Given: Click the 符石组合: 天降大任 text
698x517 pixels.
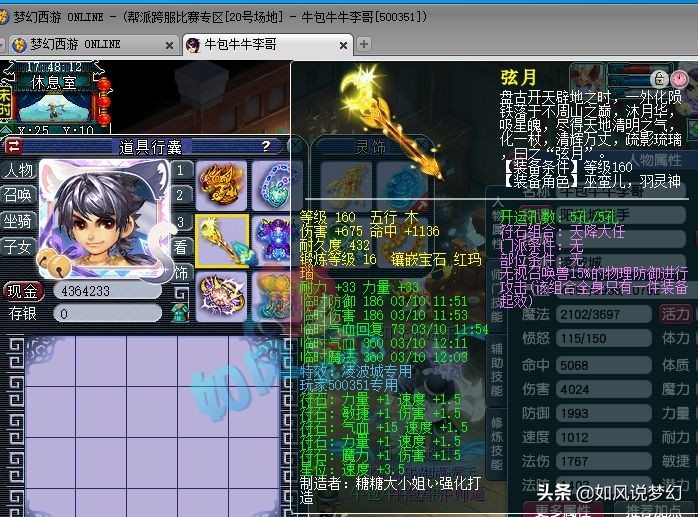Looking at the screenshot, I should (x=562, y=232).
